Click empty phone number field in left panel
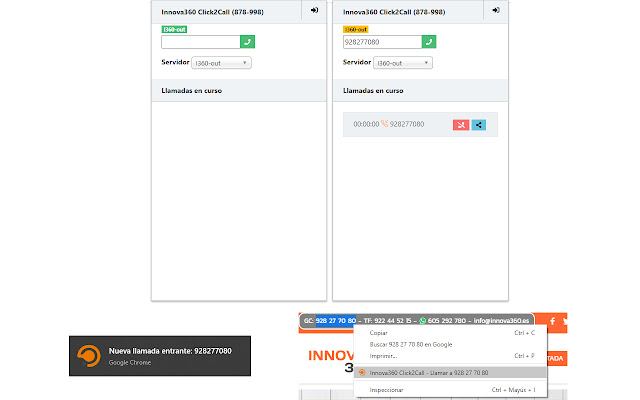Screen dimensions: 640x400 [x=201, y=42]
